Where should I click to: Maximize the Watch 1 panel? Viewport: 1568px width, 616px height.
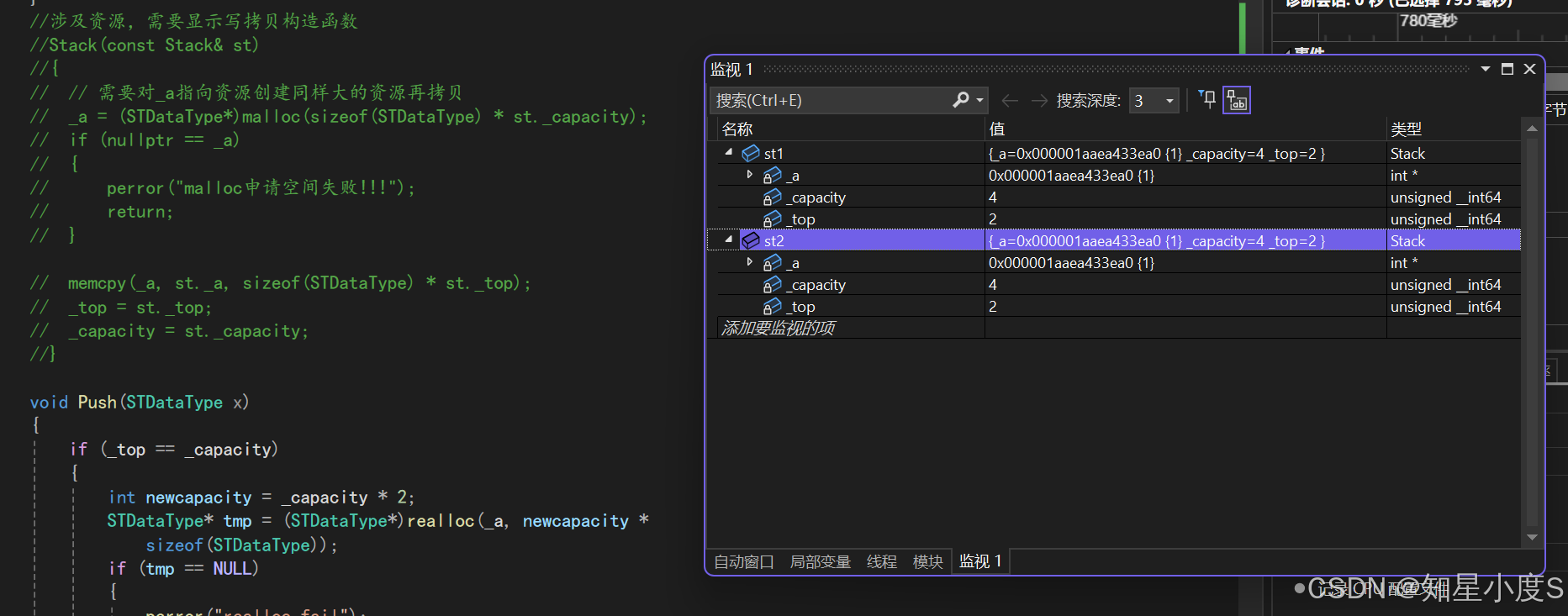click(x=1507, y=69)
